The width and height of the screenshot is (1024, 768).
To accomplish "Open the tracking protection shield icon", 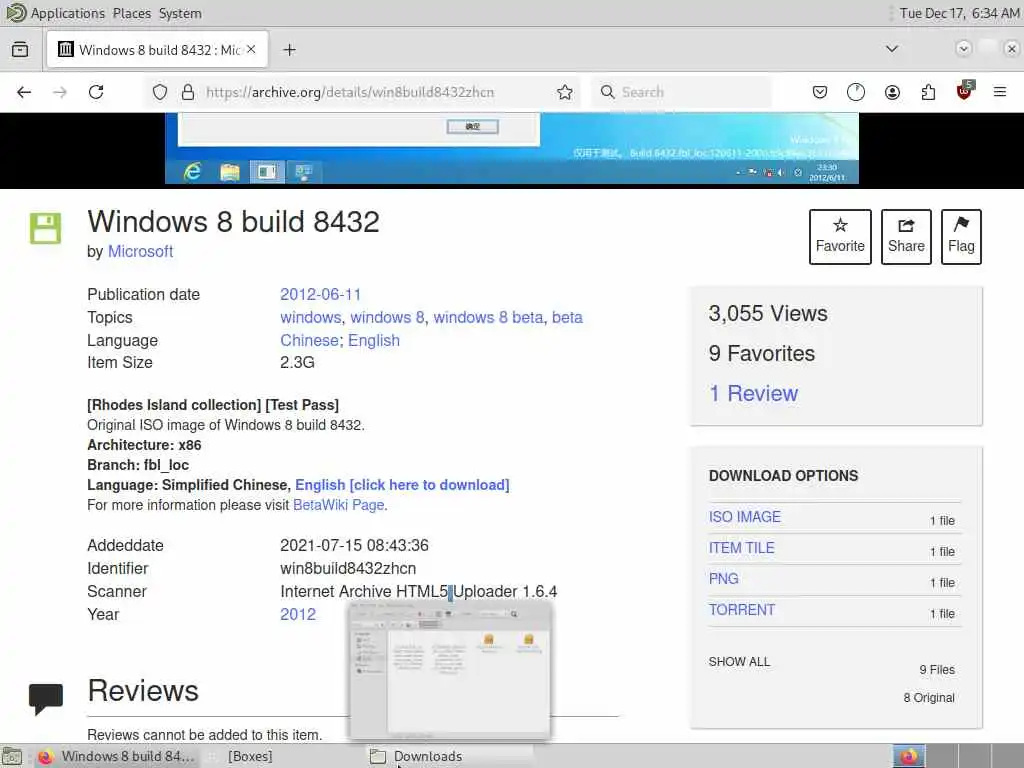I will click(160, 92).
